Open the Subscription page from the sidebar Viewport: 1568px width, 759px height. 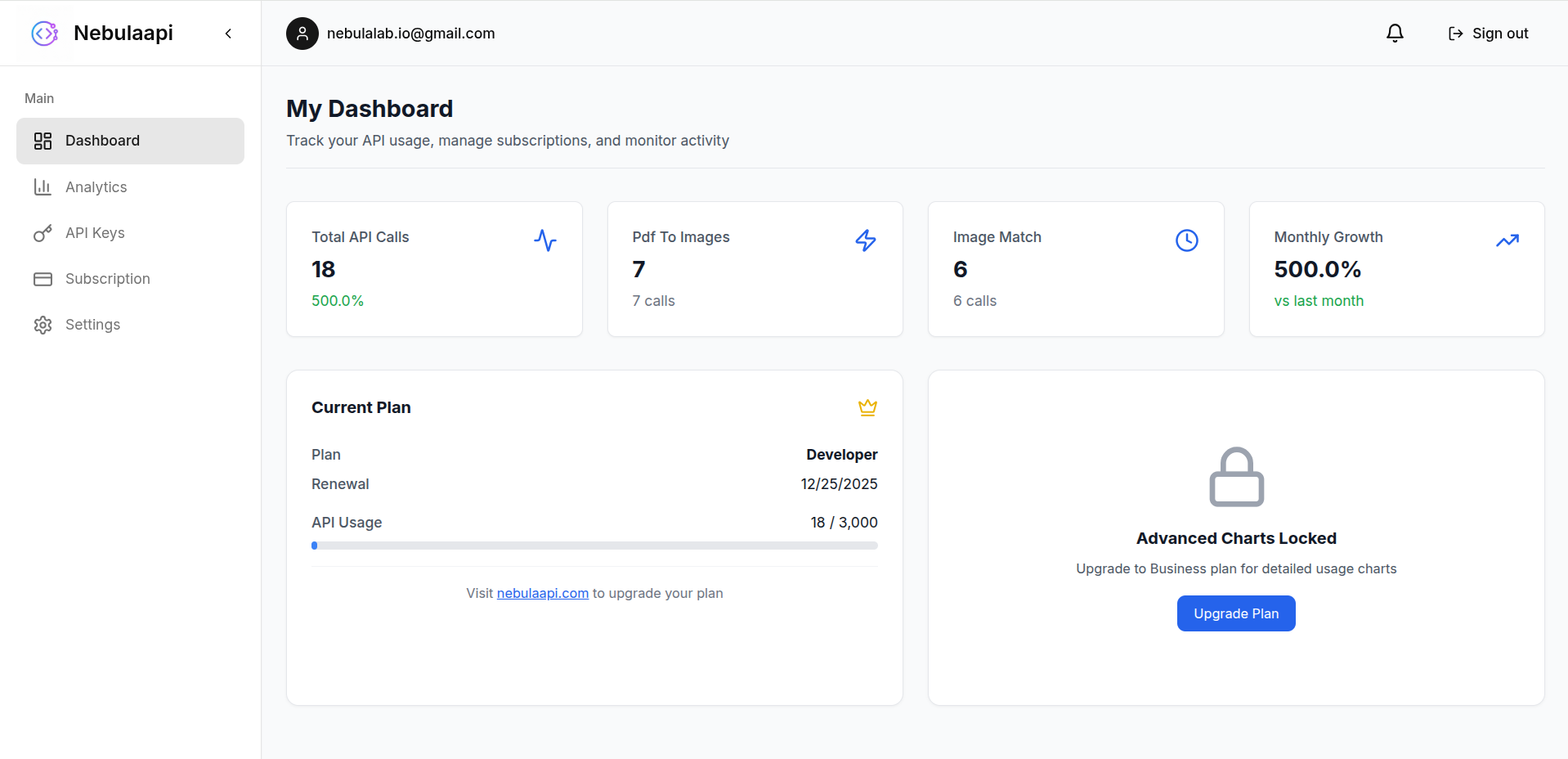(107, 278)
